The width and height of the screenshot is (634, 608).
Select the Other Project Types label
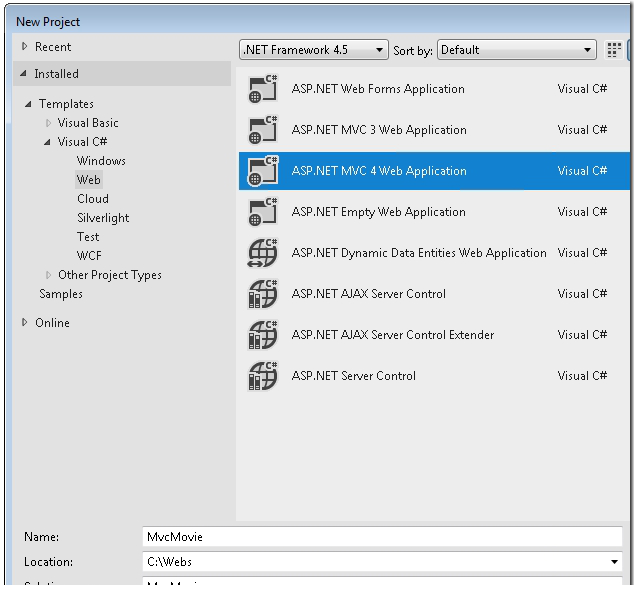pos(110,275)
